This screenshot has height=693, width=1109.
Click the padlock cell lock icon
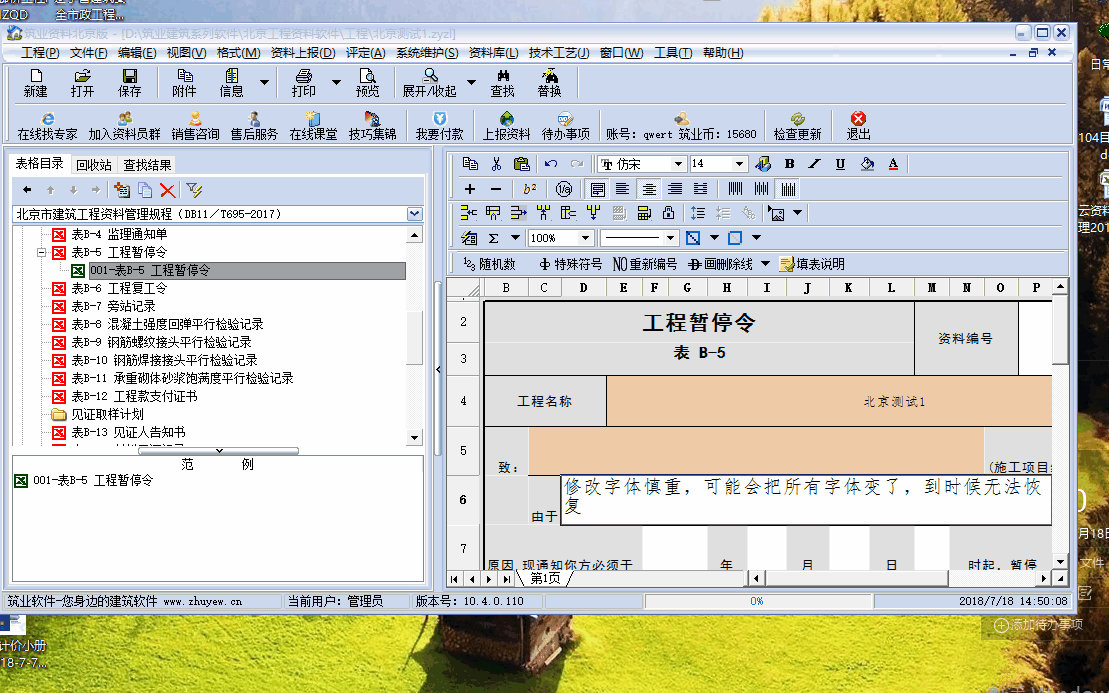(668, 212)
